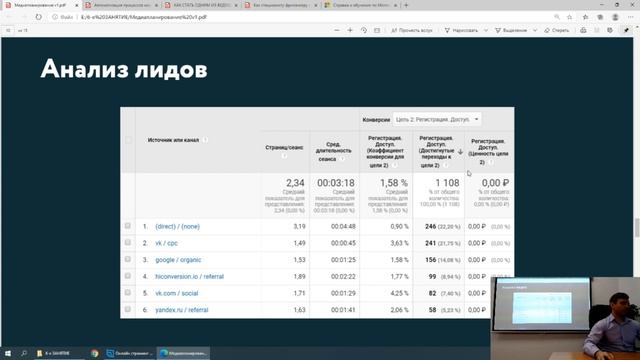The width and height of the screenshot is (640, 360).
Task: Select the Draw tool
Action: point(461,30)
